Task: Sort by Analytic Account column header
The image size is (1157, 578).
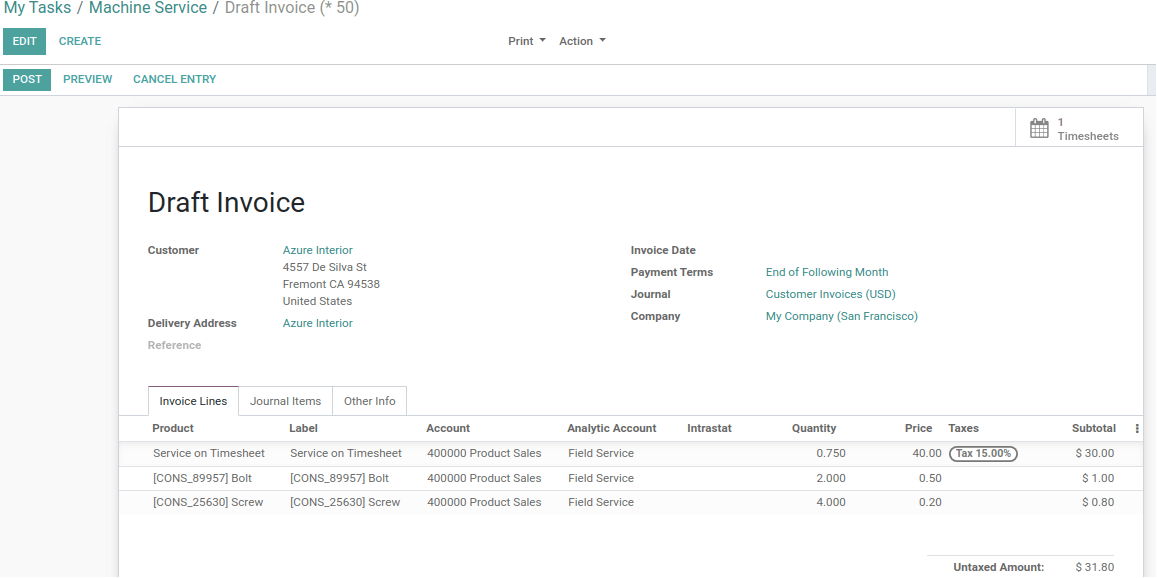Action: (x=612, y=428)
